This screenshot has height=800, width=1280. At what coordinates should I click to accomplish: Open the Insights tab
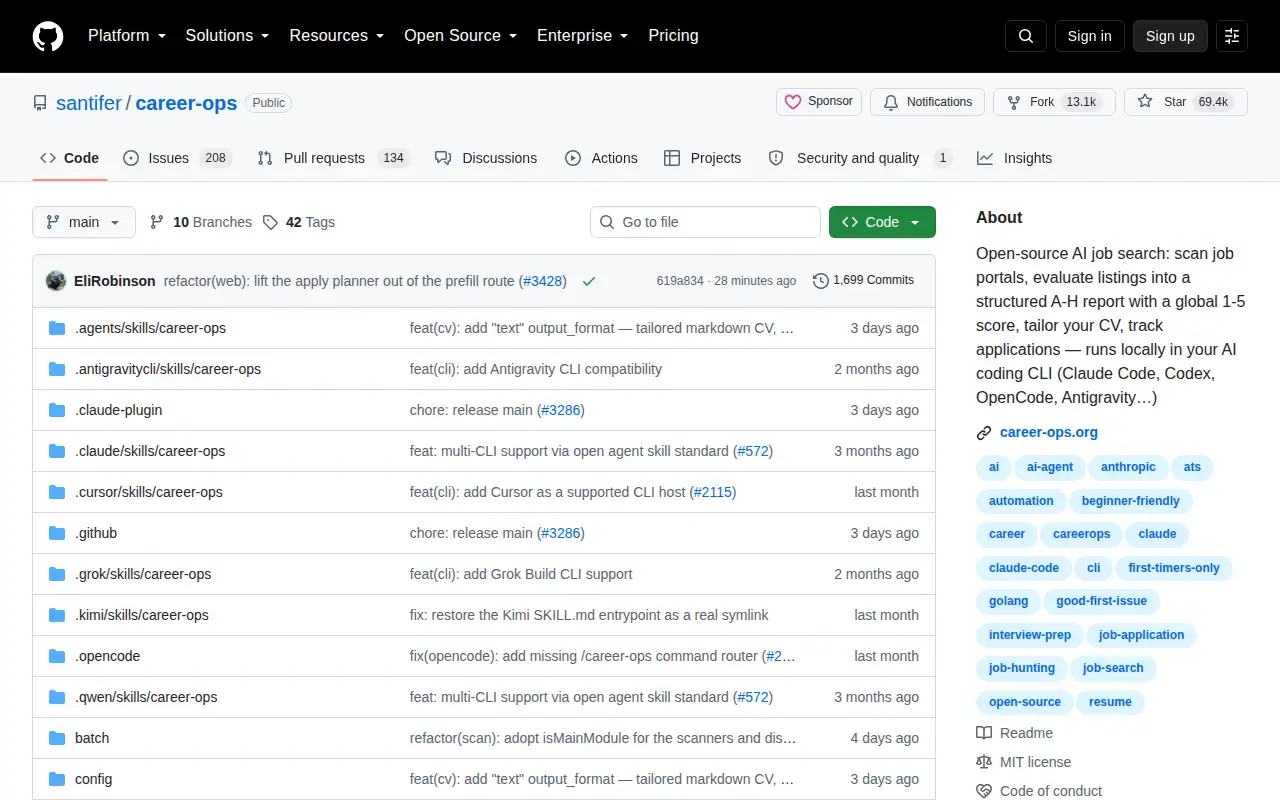1015,158
